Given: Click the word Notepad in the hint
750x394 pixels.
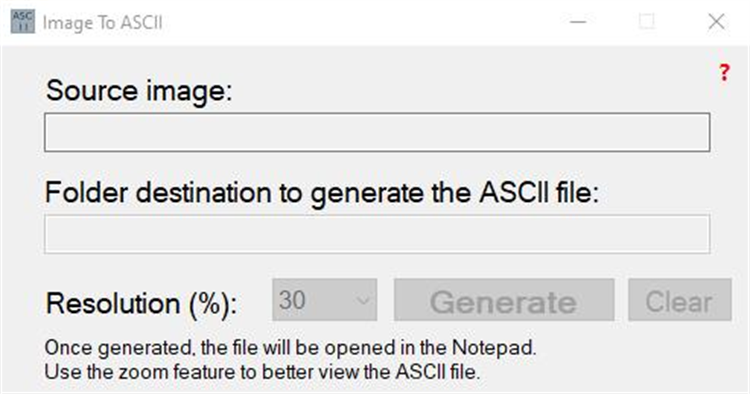Looking at the screenshot, I should click(493, 348).
